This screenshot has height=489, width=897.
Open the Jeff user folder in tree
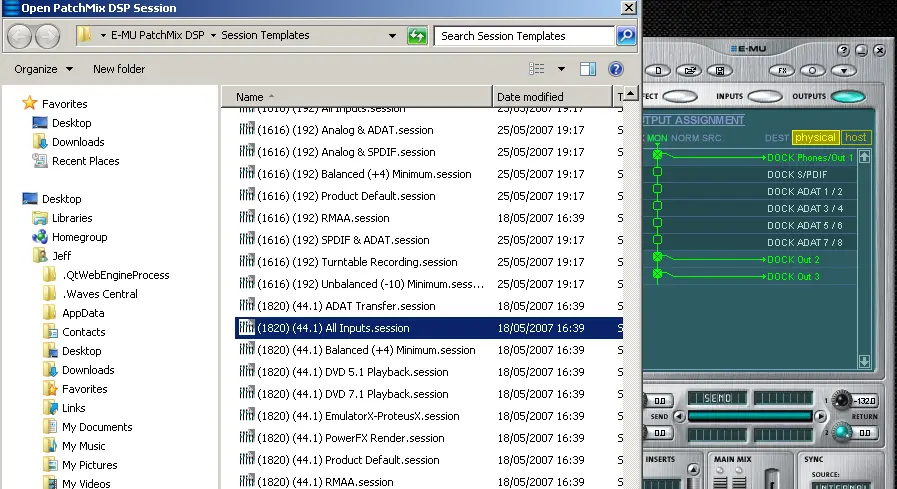[x=52, y=256]
